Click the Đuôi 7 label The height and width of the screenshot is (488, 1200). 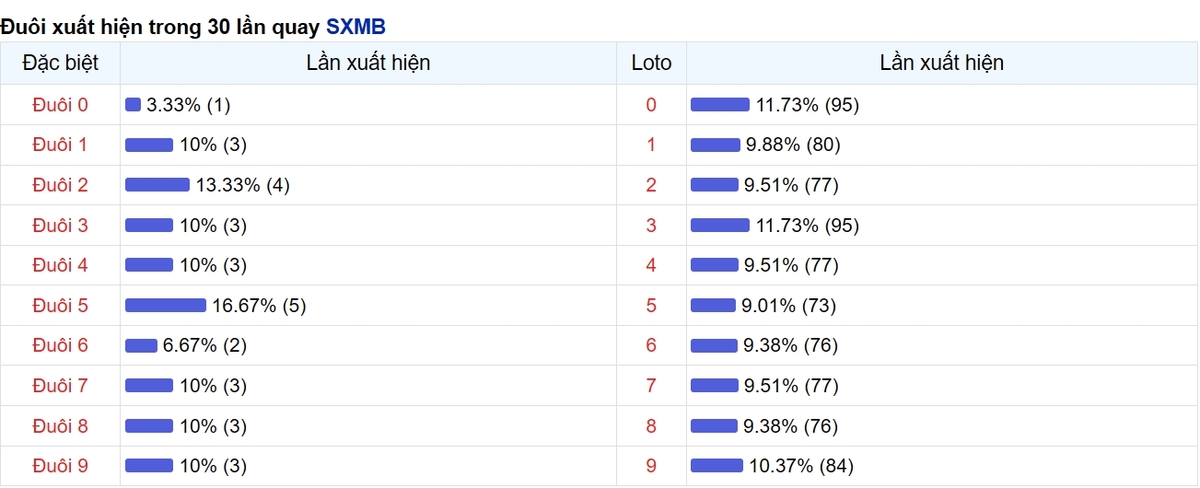[x=60, y=385]
